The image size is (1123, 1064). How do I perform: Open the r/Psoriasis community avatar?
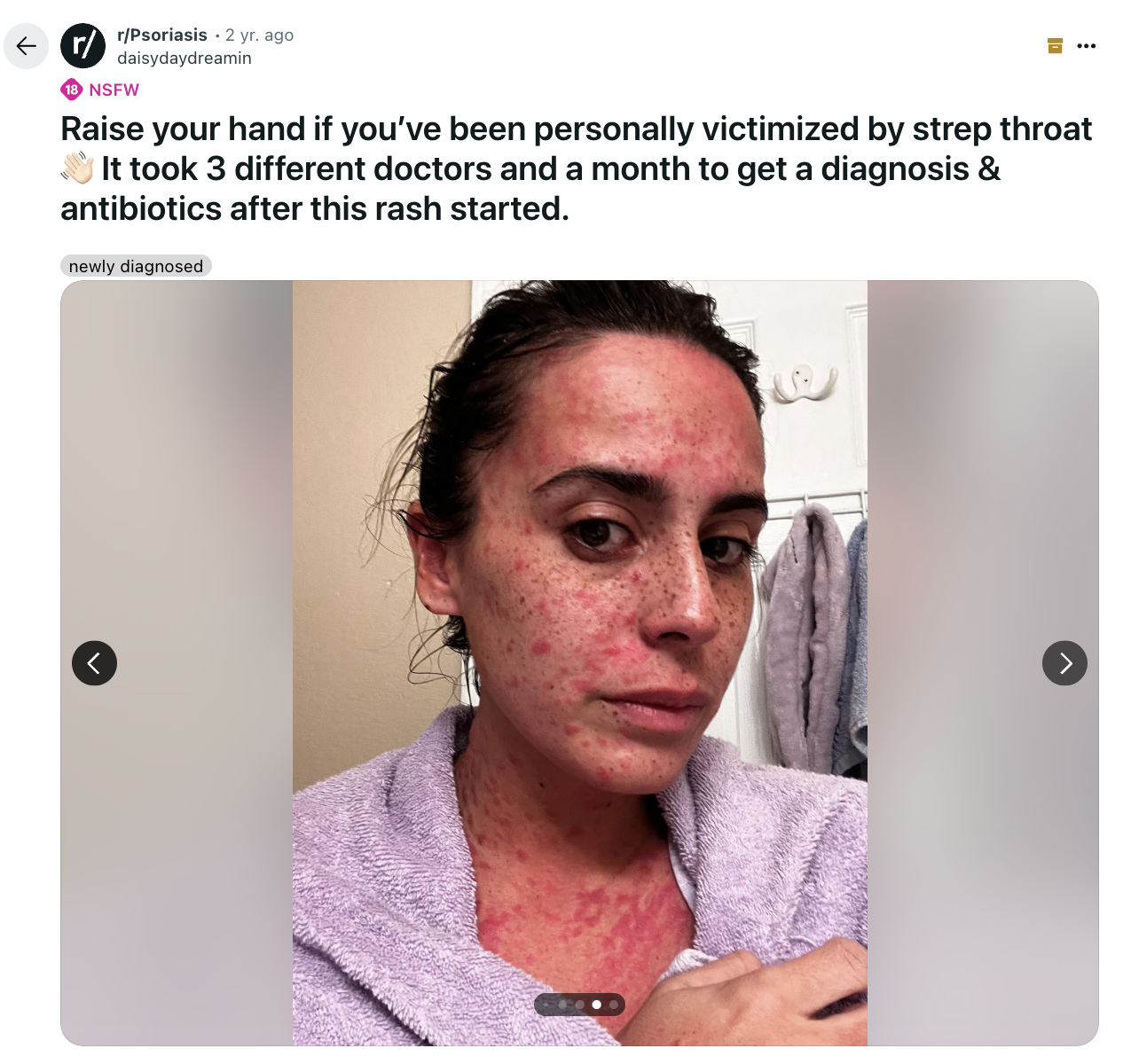pos(82,46)
